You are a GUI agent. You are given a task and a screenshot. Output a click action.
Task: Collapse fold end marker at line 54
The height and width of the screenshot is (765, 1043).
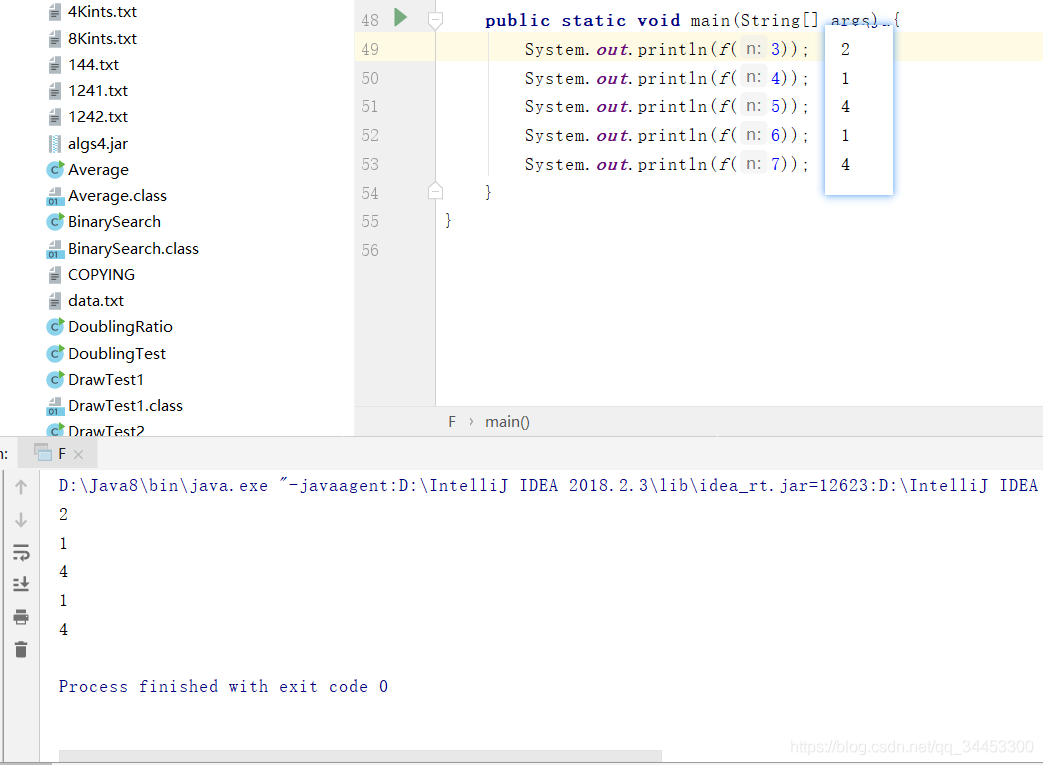[435, 192]
